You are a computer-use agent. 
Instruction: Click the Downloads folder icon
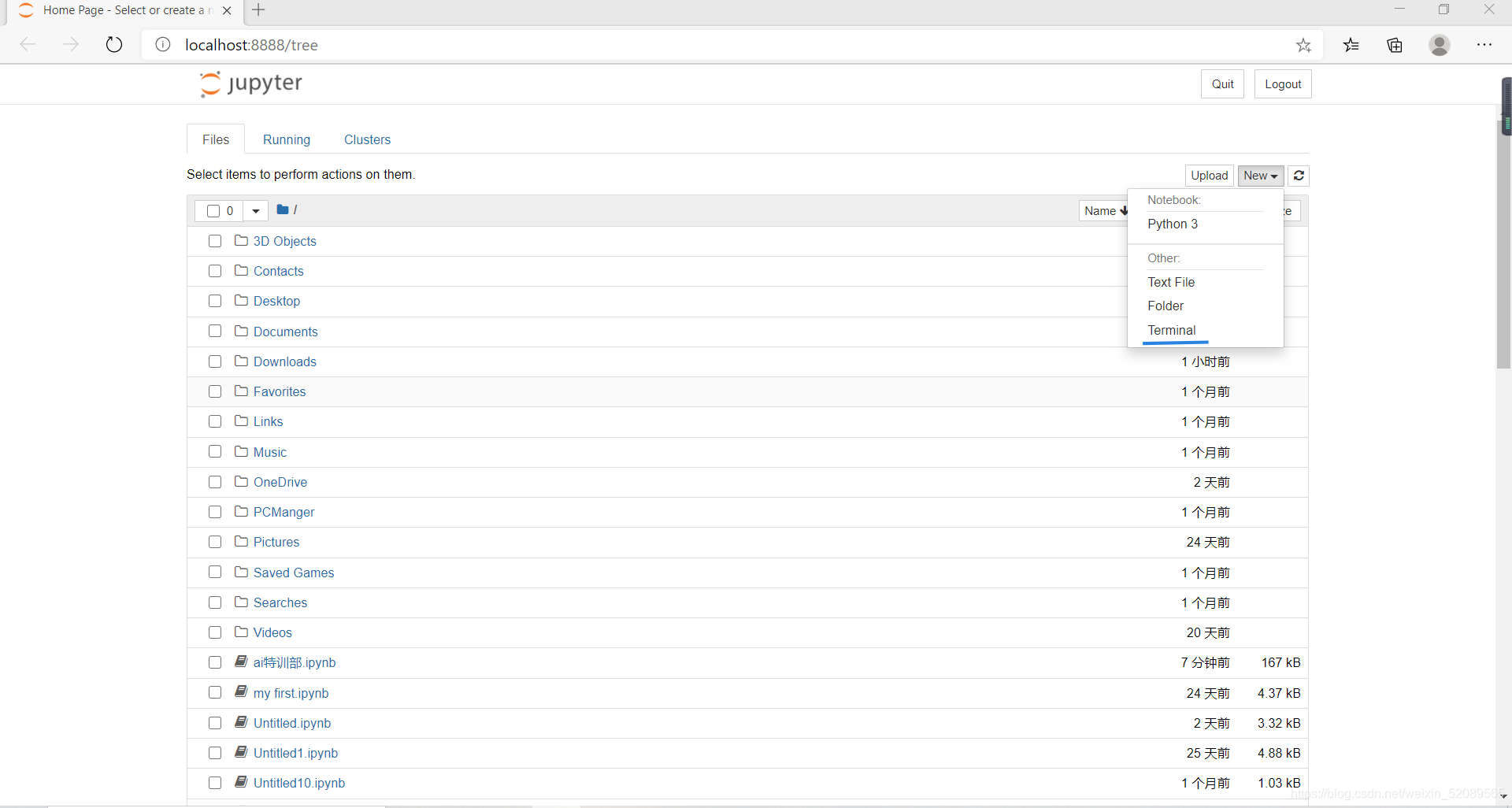coord(241,361)
